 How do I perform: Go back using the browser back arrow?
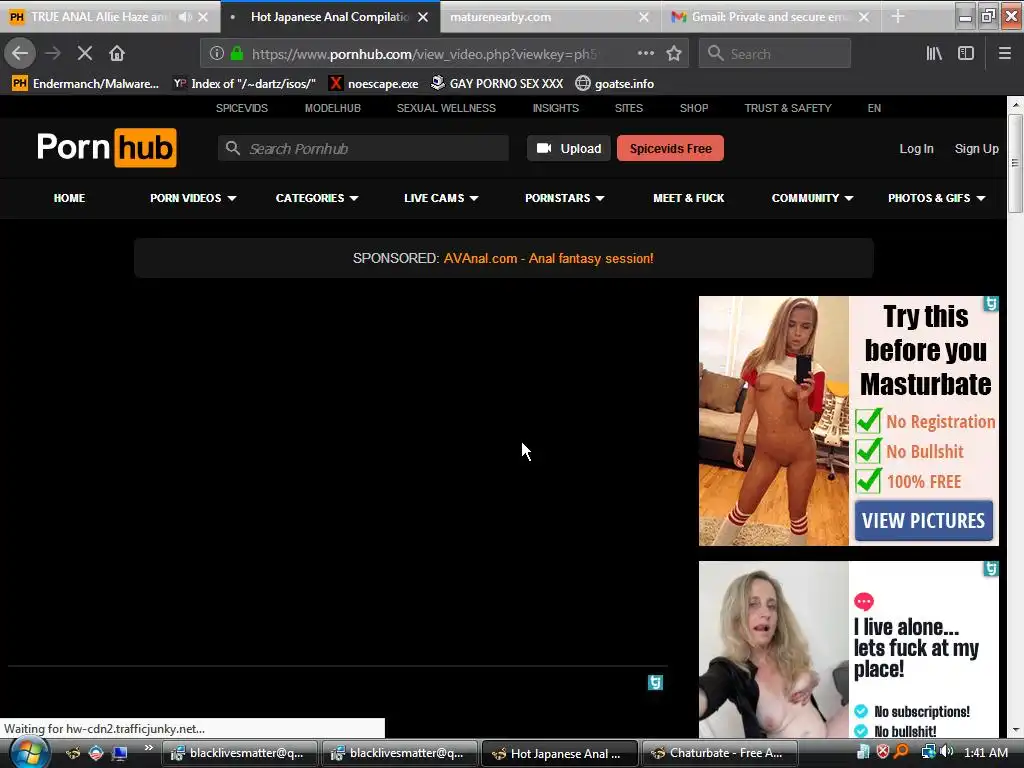coord(20,54)
